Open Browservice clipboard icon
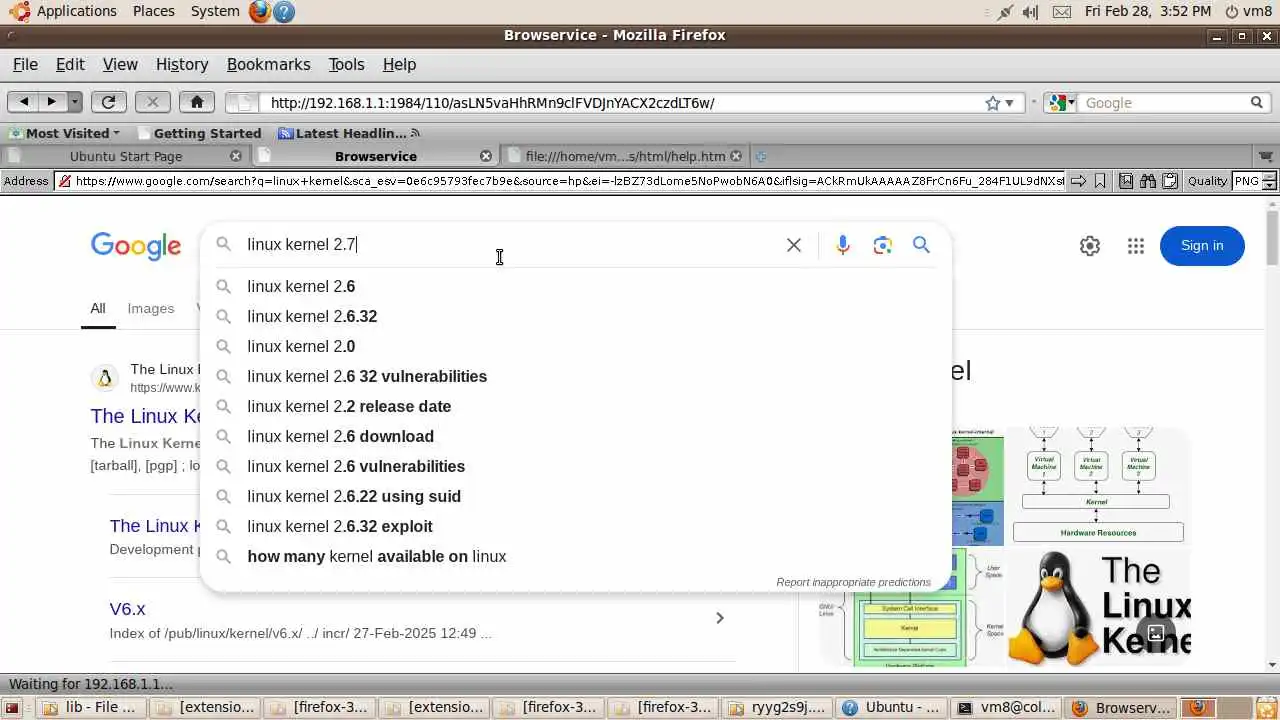Viewport: 1280px width, 720px height. click(x=1168, y=181)
